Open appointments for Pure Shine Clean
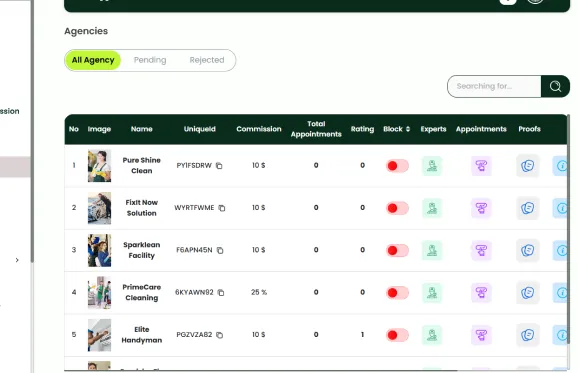This screenshot has height=373, width=578. click(481, 166)
